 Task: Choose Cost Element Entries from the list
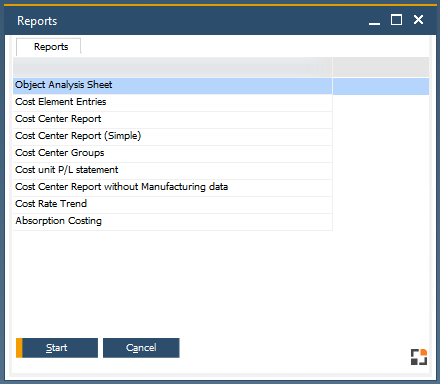pos(173,102)
